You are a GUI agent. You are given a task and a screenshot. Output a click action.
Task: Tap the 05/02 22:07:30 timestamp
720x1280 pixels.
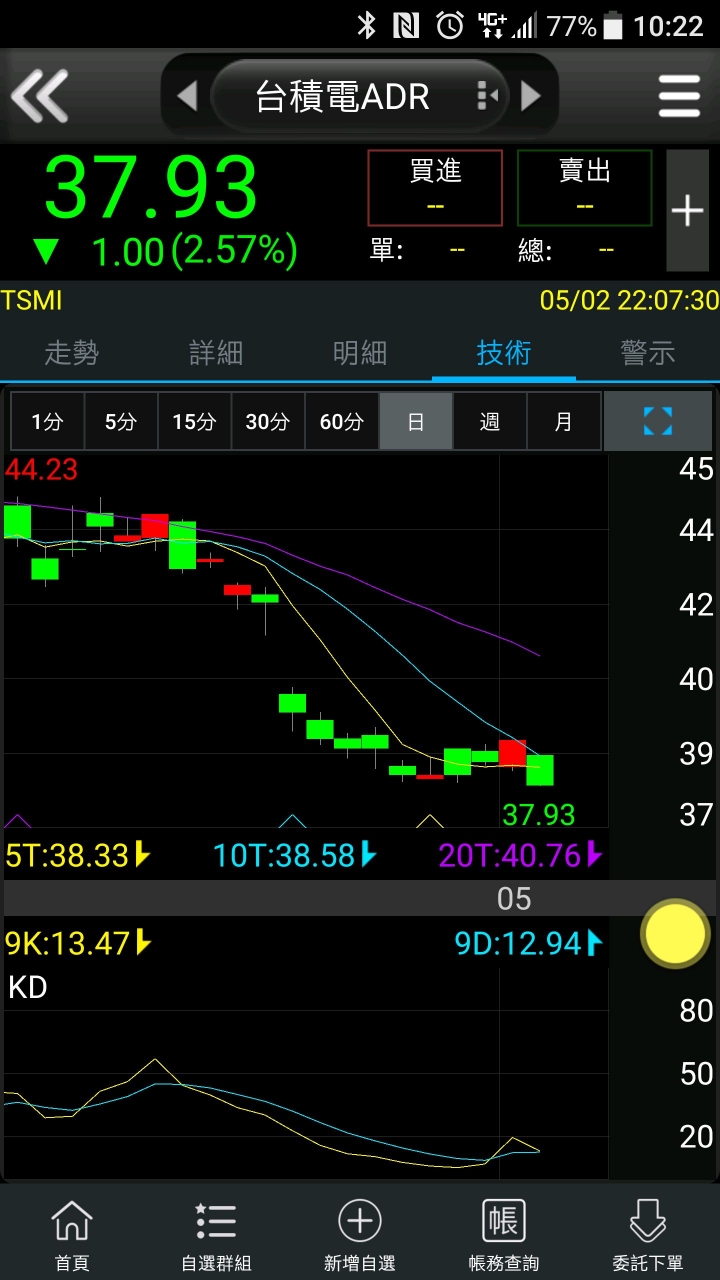point(629,300)
